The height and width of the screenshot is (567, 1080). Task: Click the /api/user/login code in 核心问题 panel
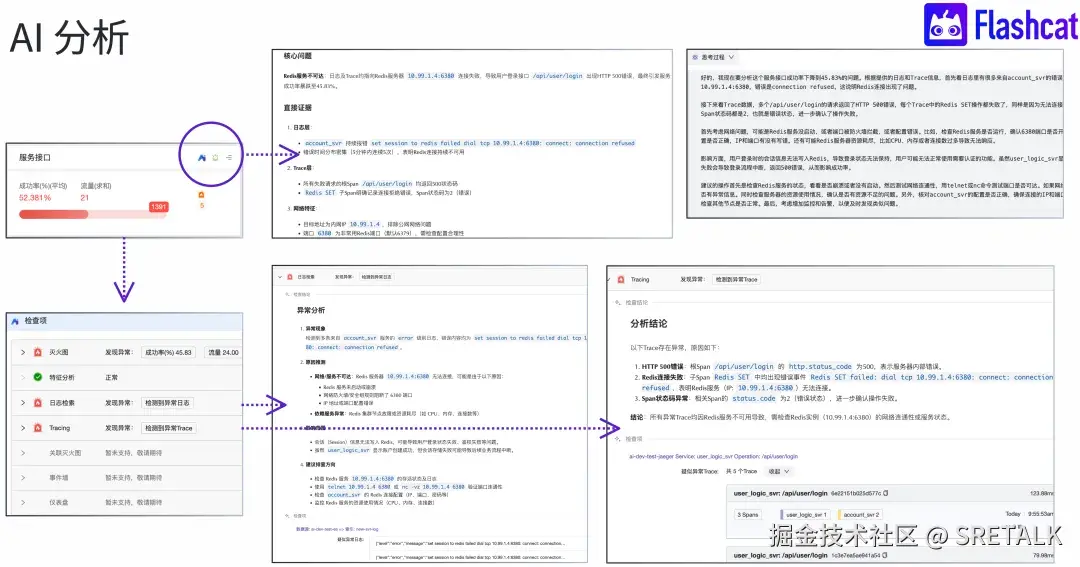click(557, 76)
